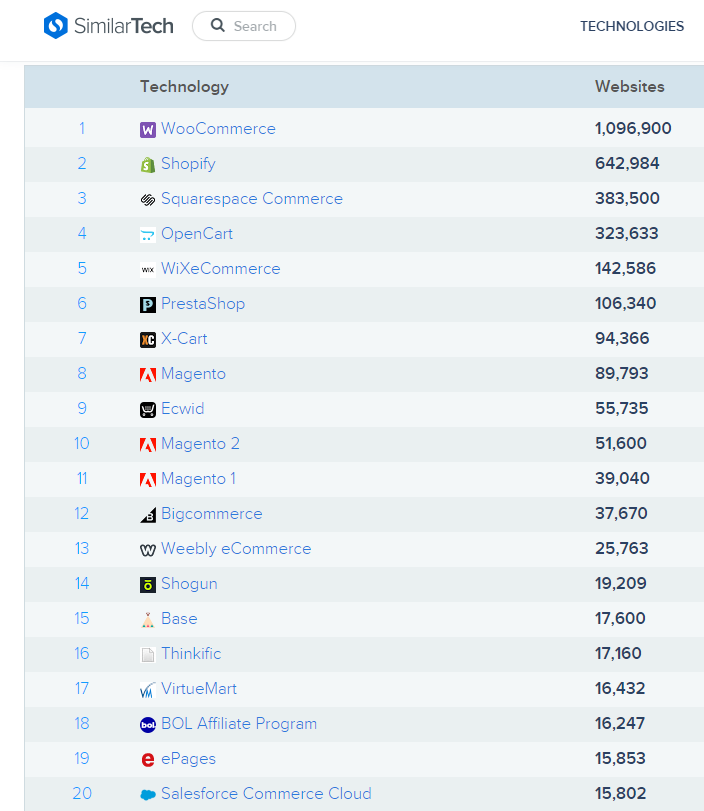The height and width of the screenshot is (811, 704).
Task: Click the Shogun icon
Action: point(148,585)
